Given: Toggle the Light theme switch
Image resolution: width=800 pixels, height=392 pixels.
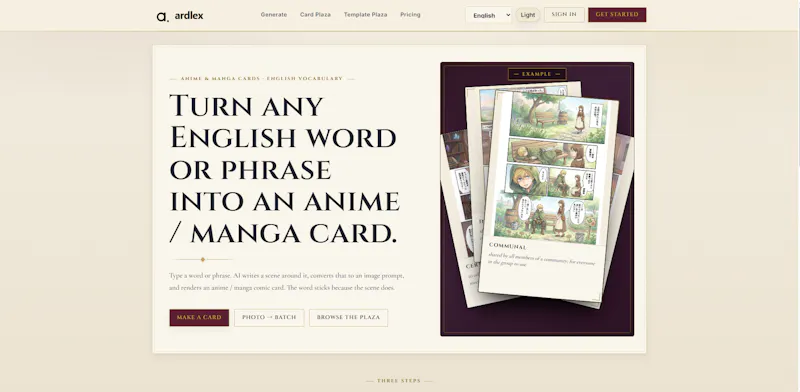Looking at the screenshot, I should pos(528,15).
